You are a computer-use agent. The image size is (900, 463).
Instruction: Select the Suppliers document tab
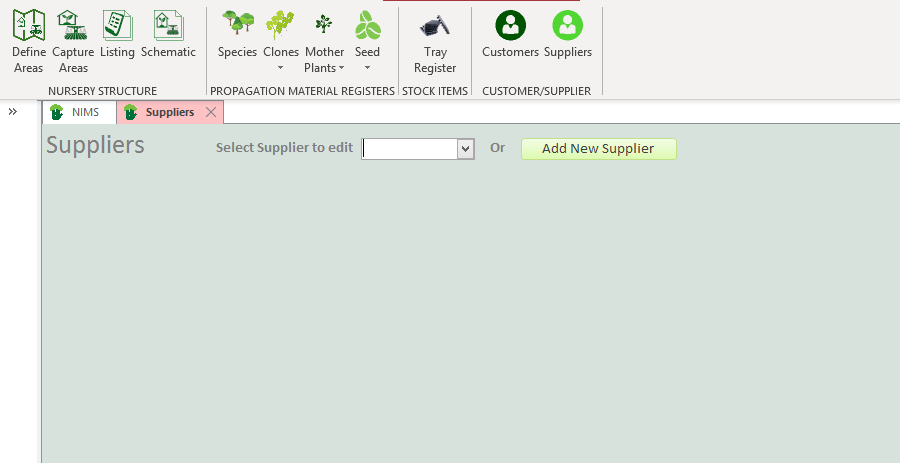pos(169,112)
